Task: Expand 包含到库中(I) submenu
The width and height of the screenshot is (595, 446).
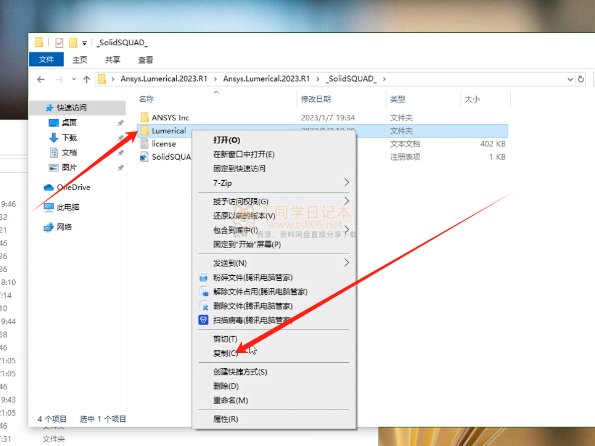Action: tap(274, 230)
